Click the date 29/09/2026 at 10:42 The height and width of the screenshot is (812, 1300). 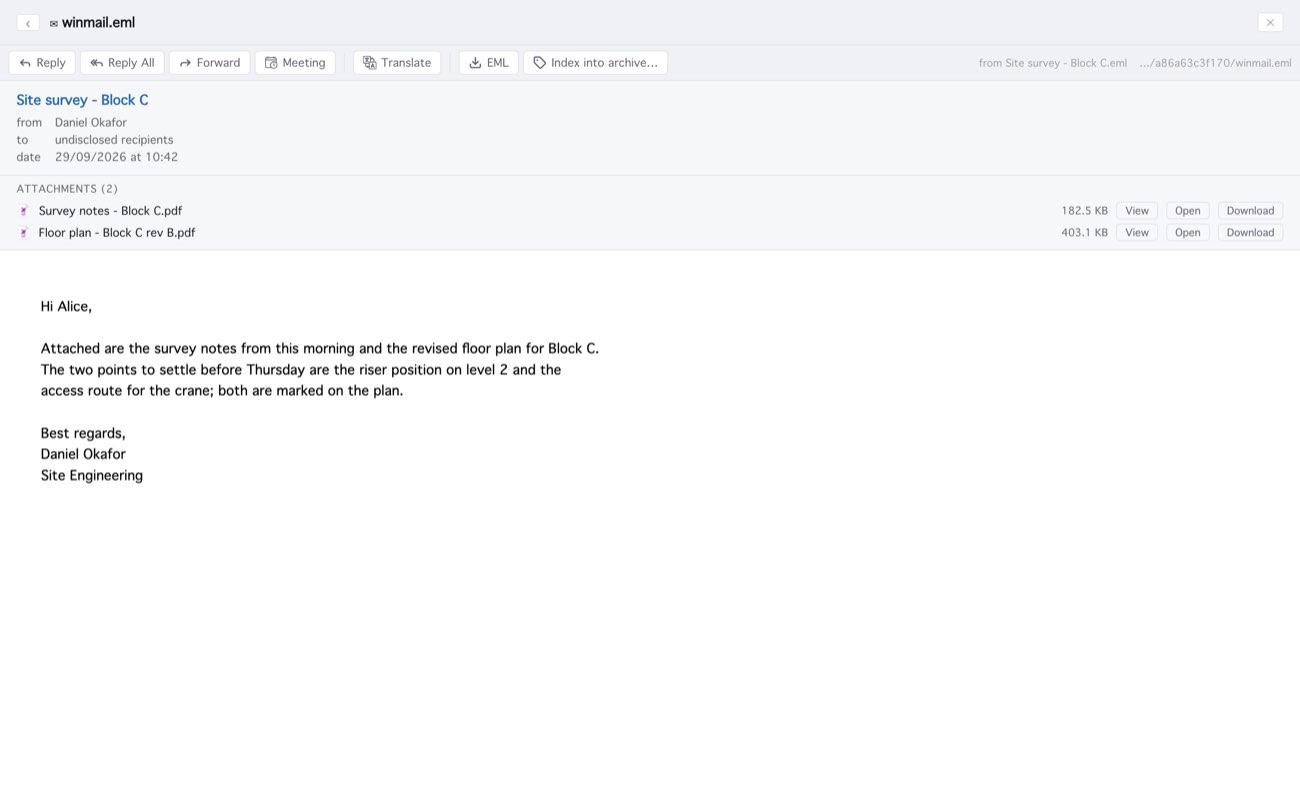(x=116, y=157)
